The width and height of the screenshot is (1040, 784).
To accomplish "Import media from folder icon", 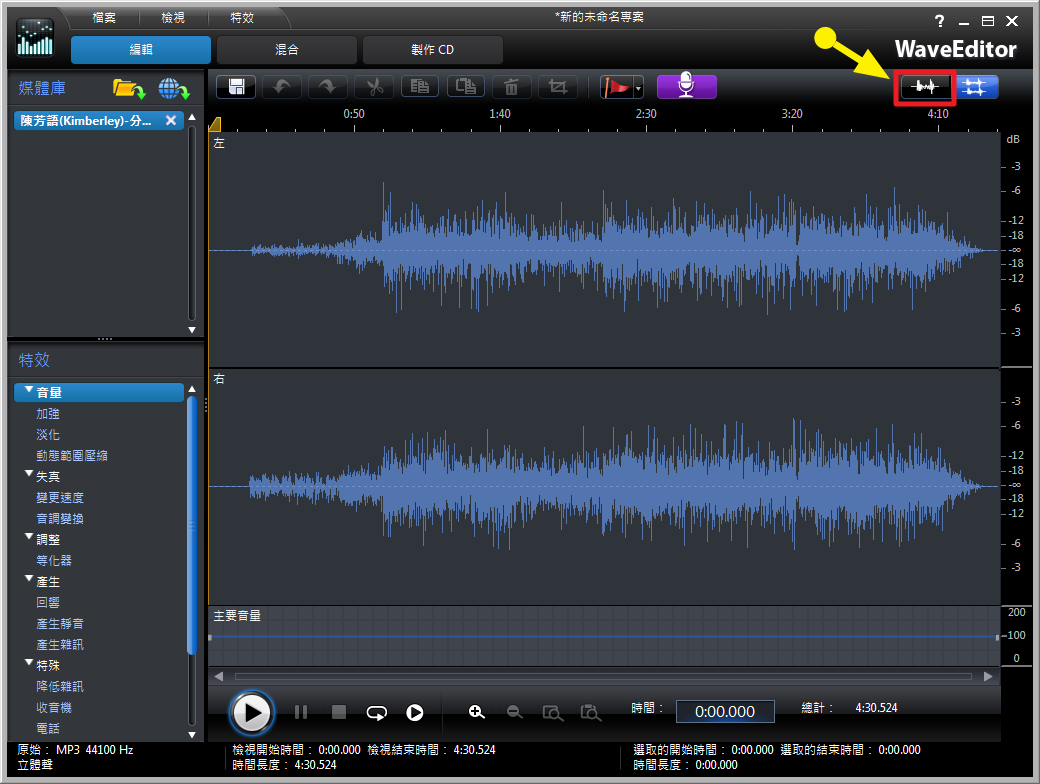I will [x=128, y=89].
